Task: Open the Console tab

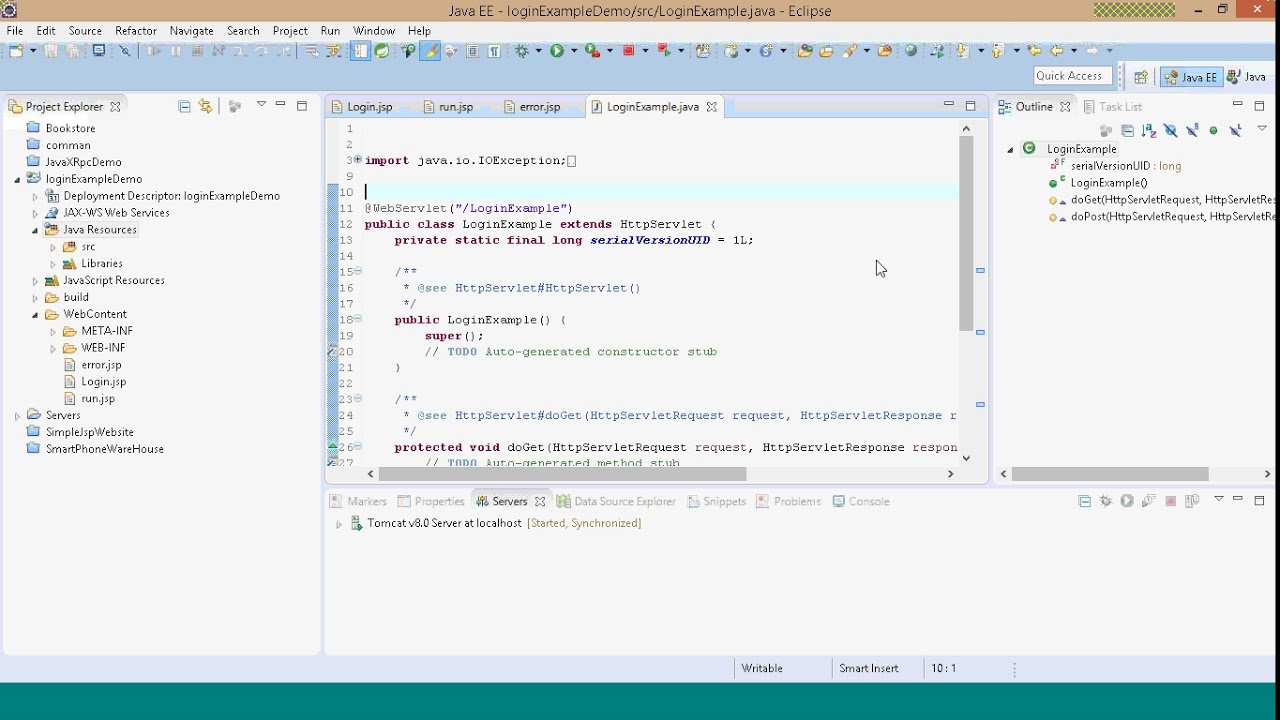Action: (862, 502)
